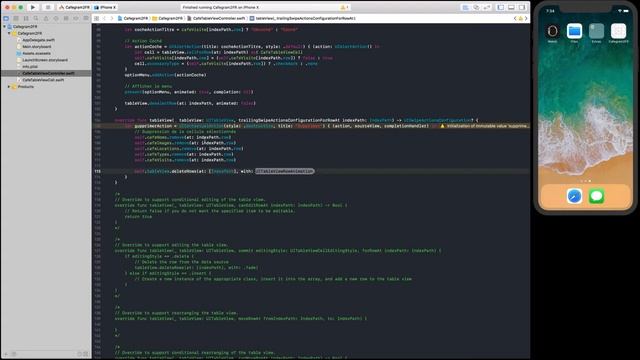Collapse the Cafegram2FR yellow group folder

(9, 33)
